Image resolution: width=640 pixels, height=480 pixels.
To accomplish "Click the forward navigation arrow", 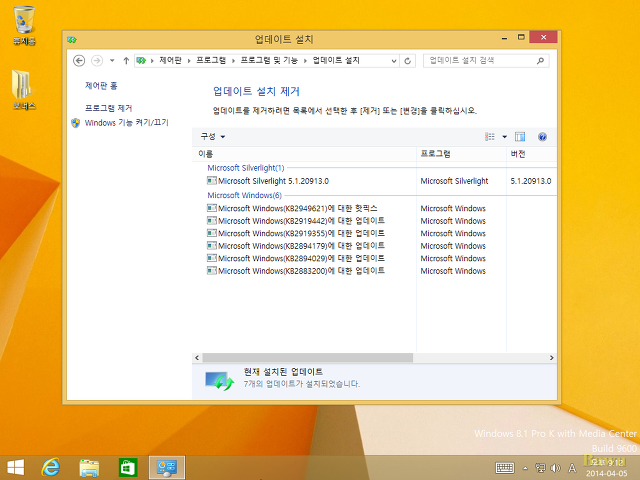I will tap(97, 61).
